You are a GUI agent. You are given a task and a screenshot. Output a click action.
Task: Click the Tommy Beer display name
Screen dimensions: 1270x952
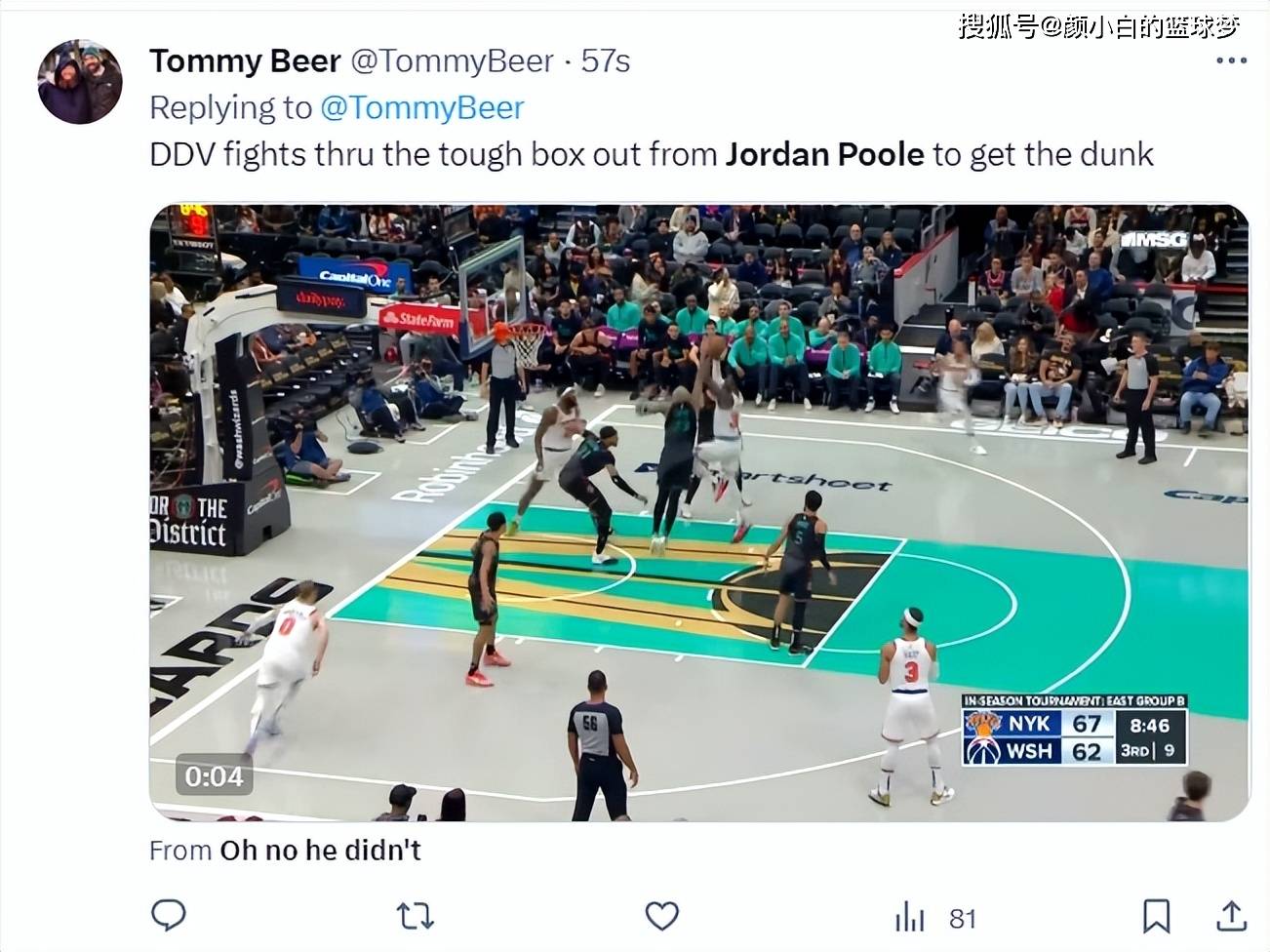(245, 60)
